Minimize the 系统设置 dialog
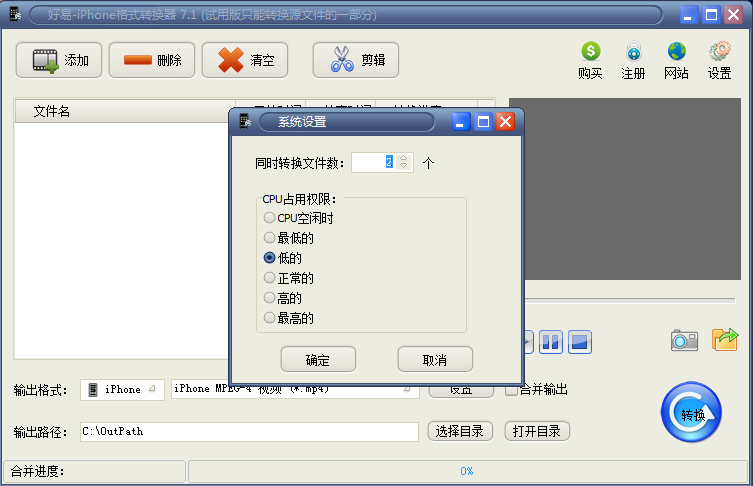This screenshot has width=753, height=486. (x=461, y=122)
